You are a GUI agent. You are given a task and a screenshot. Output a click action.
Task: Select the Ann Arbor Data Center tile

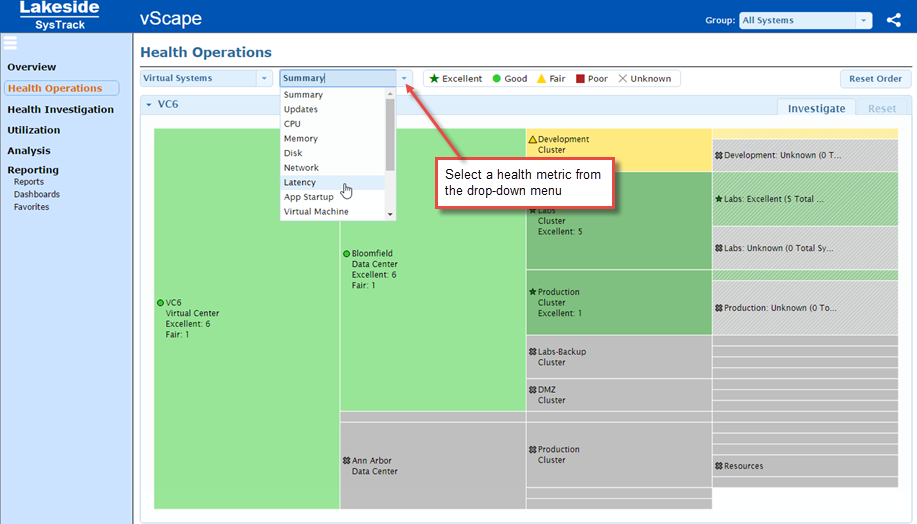click(433, 466)
